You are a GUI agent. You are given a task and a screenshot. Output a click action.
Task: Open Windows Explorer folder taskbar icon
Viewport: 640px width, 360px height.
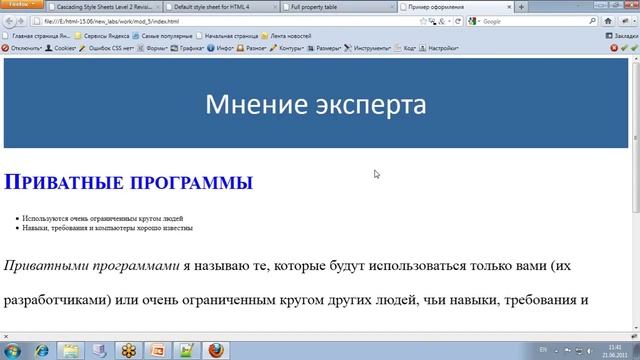(x=70, y=351)
